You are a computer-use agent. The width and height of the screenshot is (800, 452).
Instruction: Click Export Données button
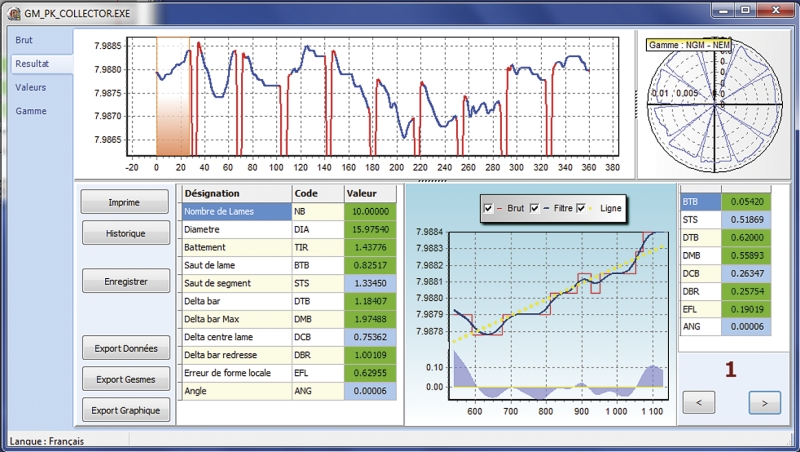125,349
